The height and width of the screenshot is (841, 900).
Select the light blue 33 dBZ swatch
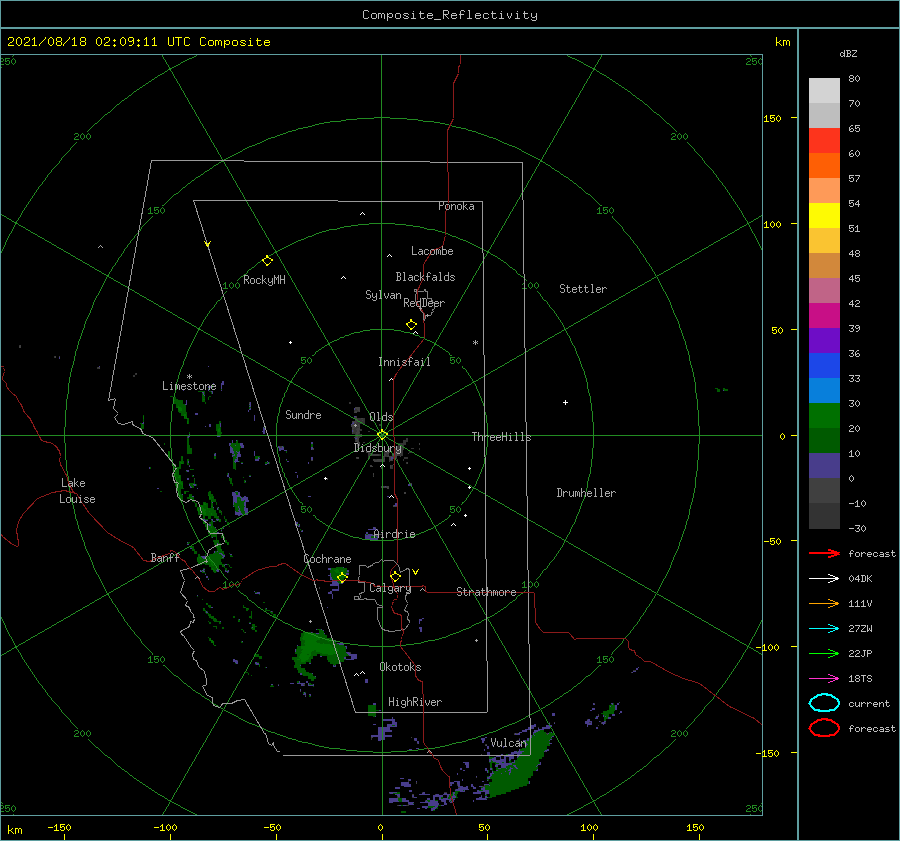click(x=824, y=390)
